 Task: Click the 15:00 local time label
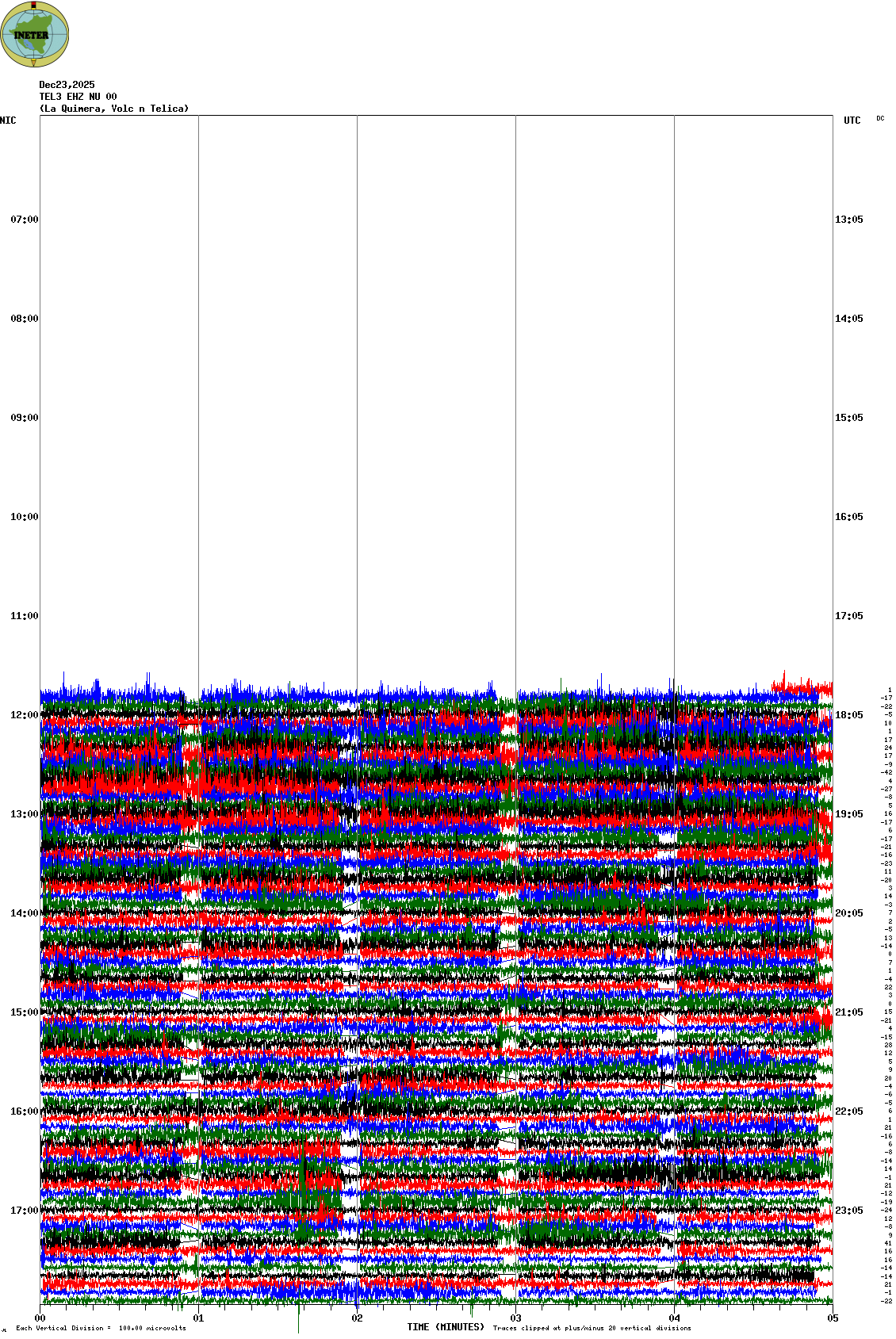click(x=24, y=1012)
